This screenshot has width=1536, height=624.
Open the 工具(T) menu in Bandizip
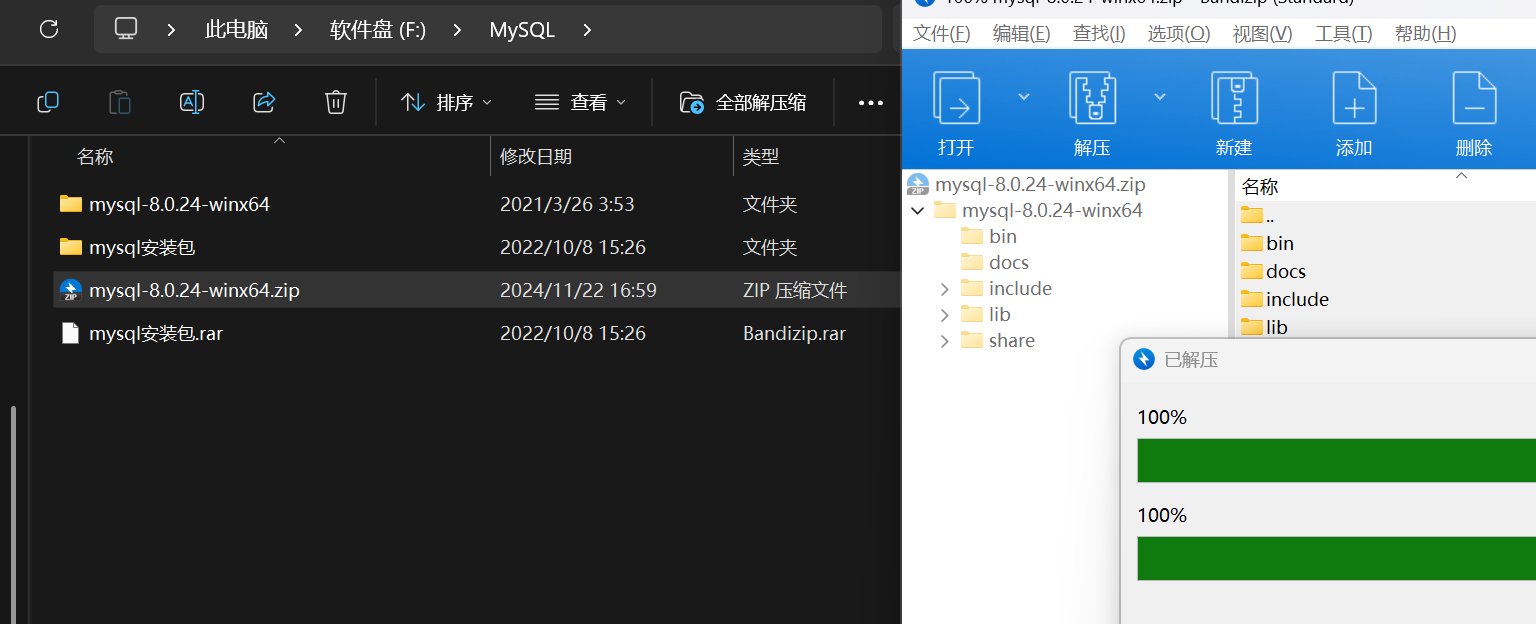pos(1343,34)
